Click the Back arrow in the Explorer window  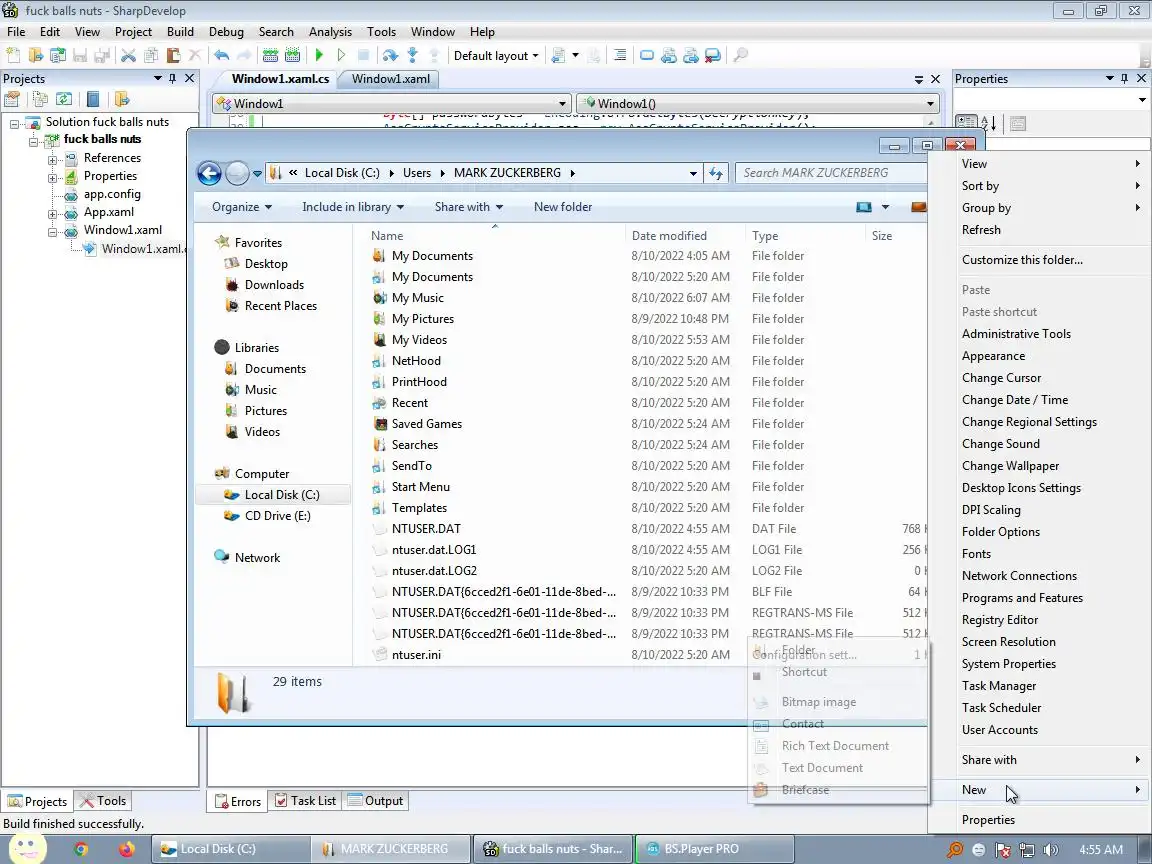coord(209,173)
